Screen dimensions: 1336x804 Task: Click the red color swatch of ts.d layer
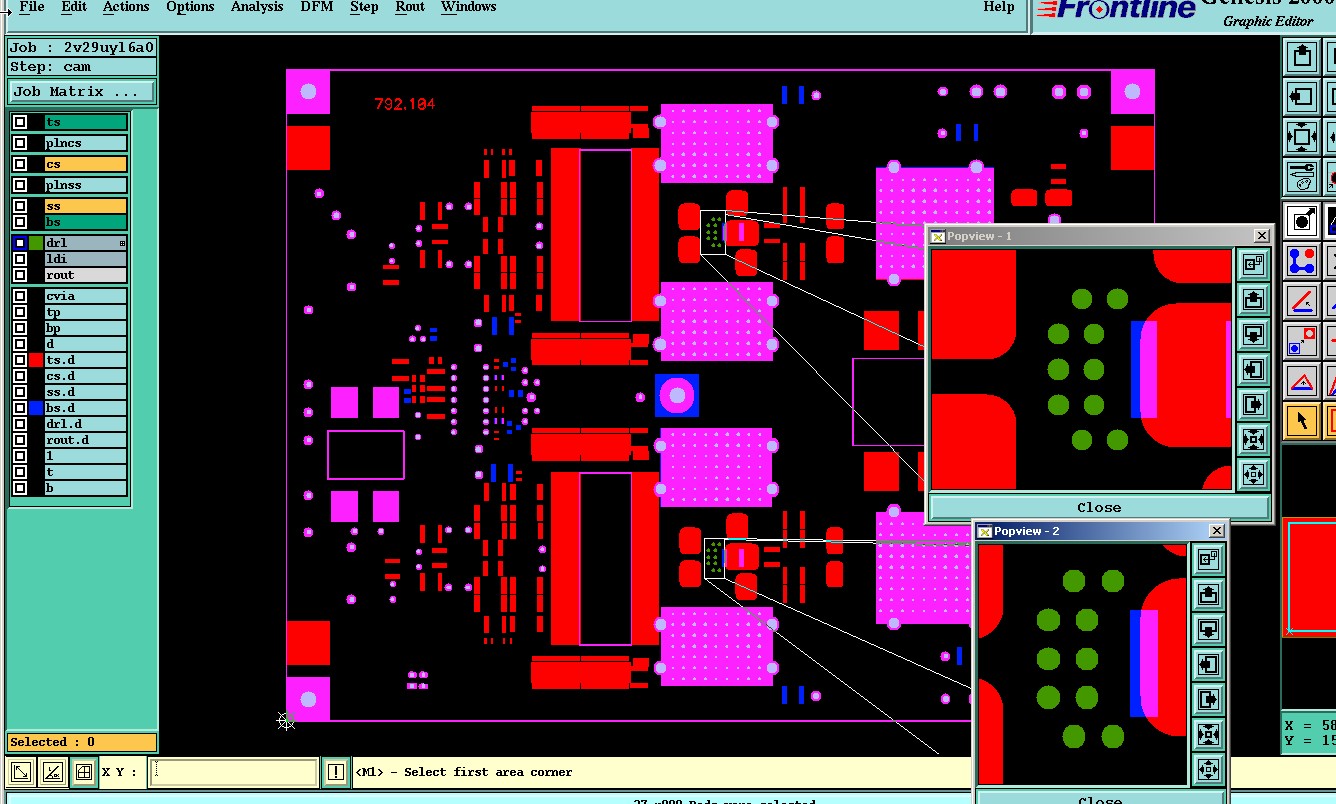36,360
